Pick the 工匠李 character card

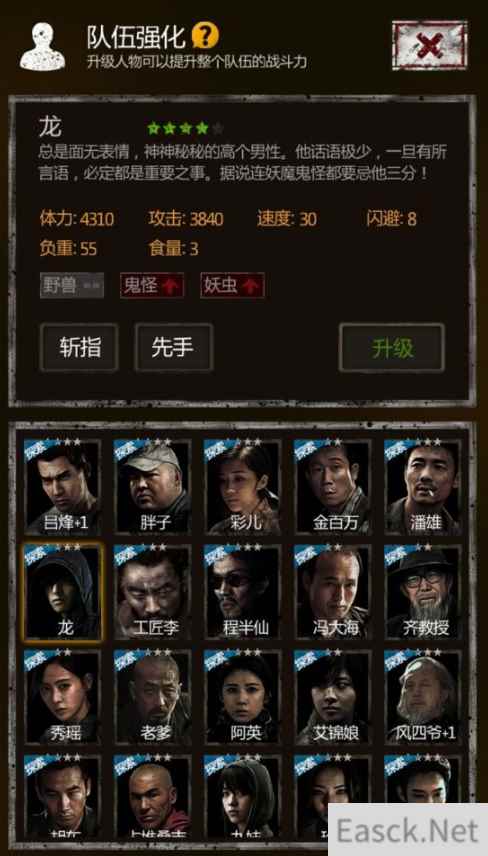(x=153, y=592)
